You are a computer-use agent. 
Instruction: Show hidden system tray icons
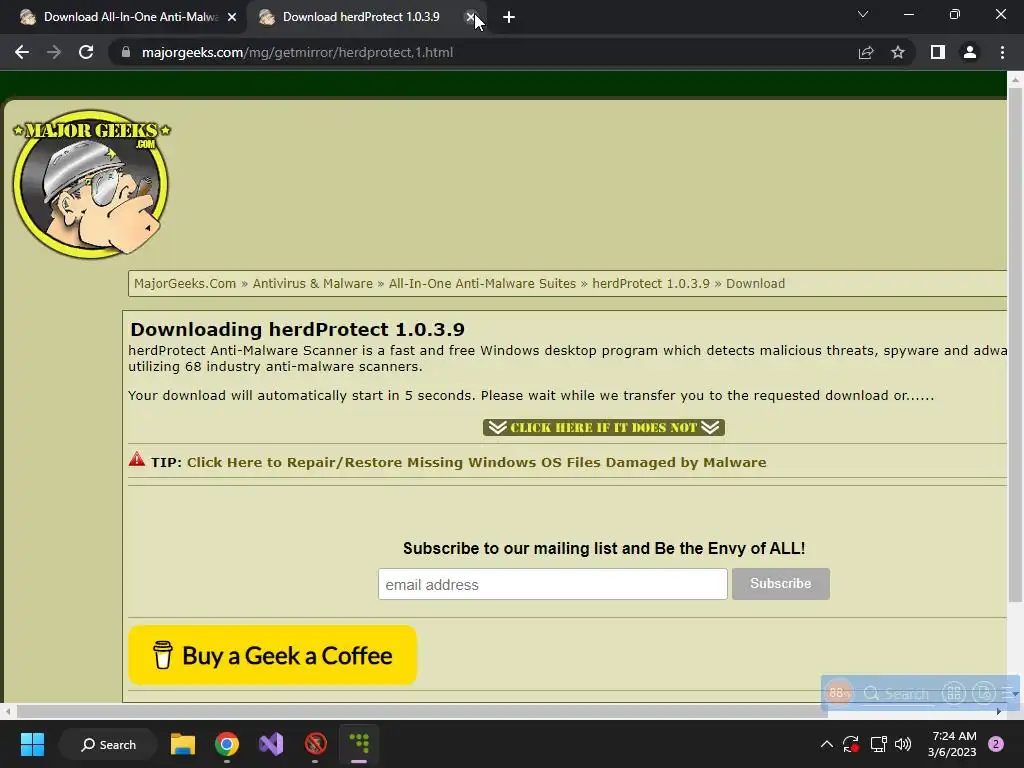click(x=826, y=744)
